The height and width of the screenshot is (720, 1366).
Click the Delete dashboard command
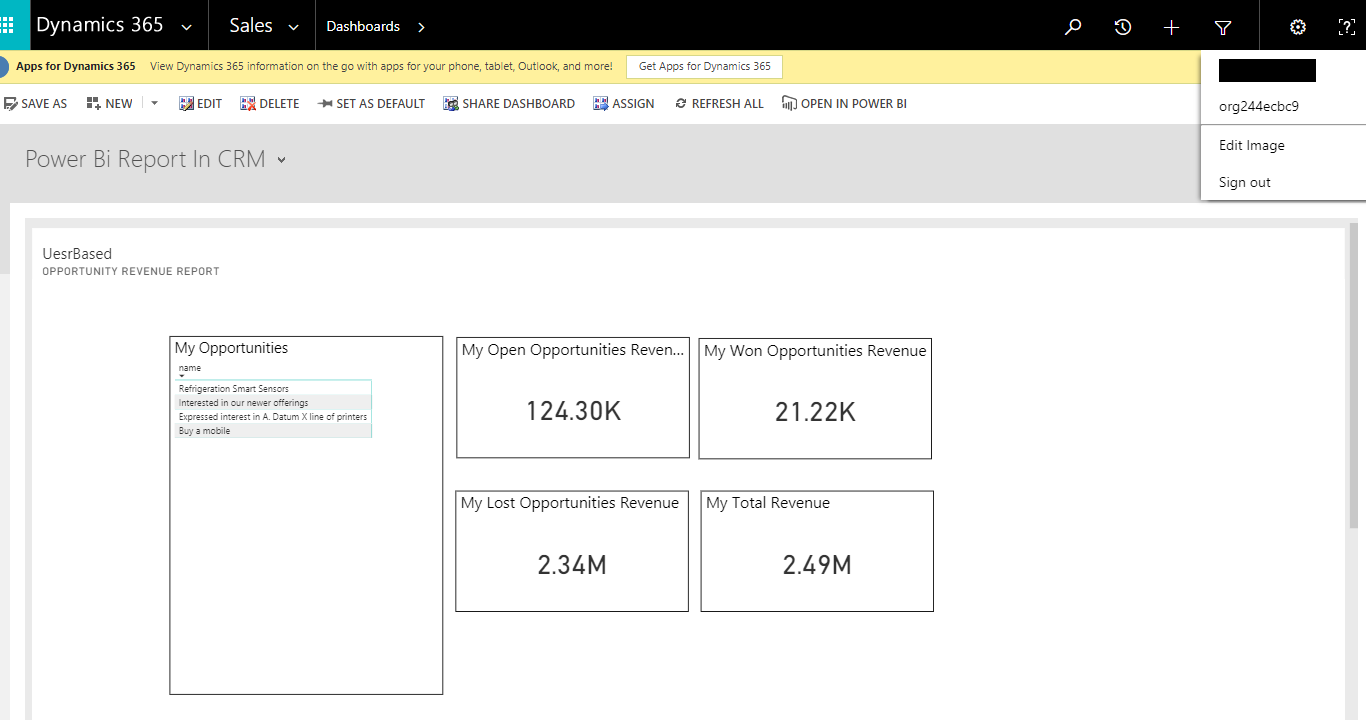(x=270, y=103)
